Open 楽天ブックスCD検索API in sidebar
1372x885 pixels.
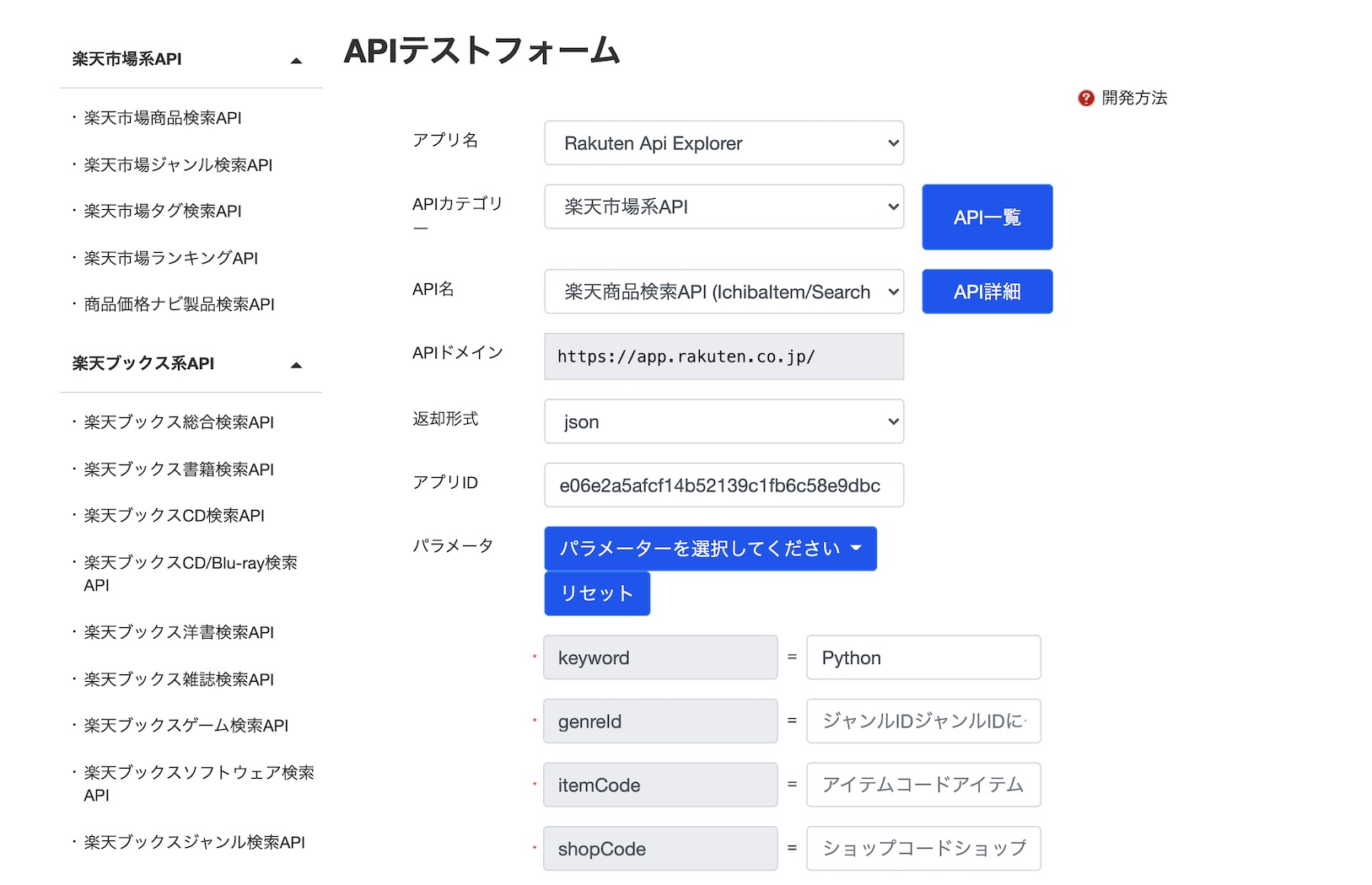click(x=174, y=515)
